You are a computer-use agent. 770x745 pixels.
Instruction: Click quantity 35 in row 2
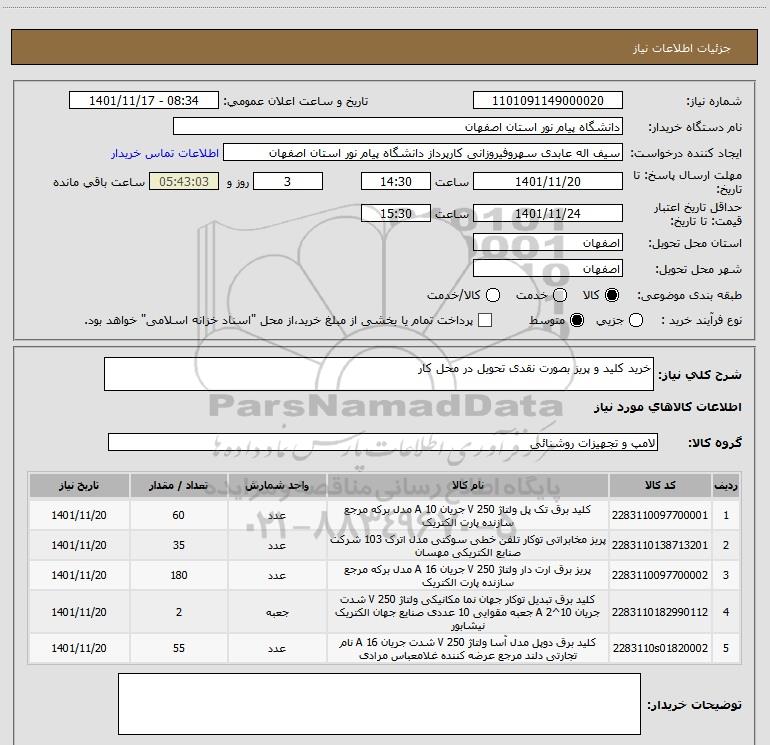pos(179,545)
